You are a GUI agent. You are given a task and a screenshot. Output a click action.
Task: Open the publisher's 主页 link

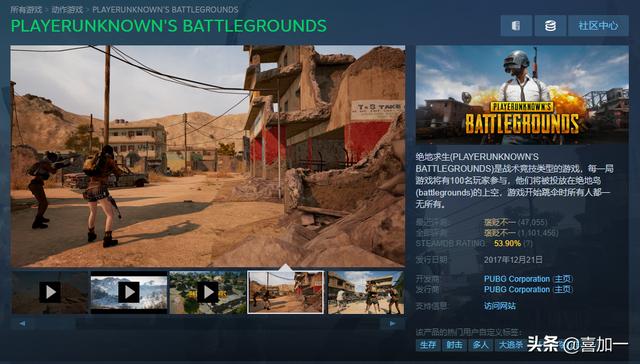(x=562, y=289)
